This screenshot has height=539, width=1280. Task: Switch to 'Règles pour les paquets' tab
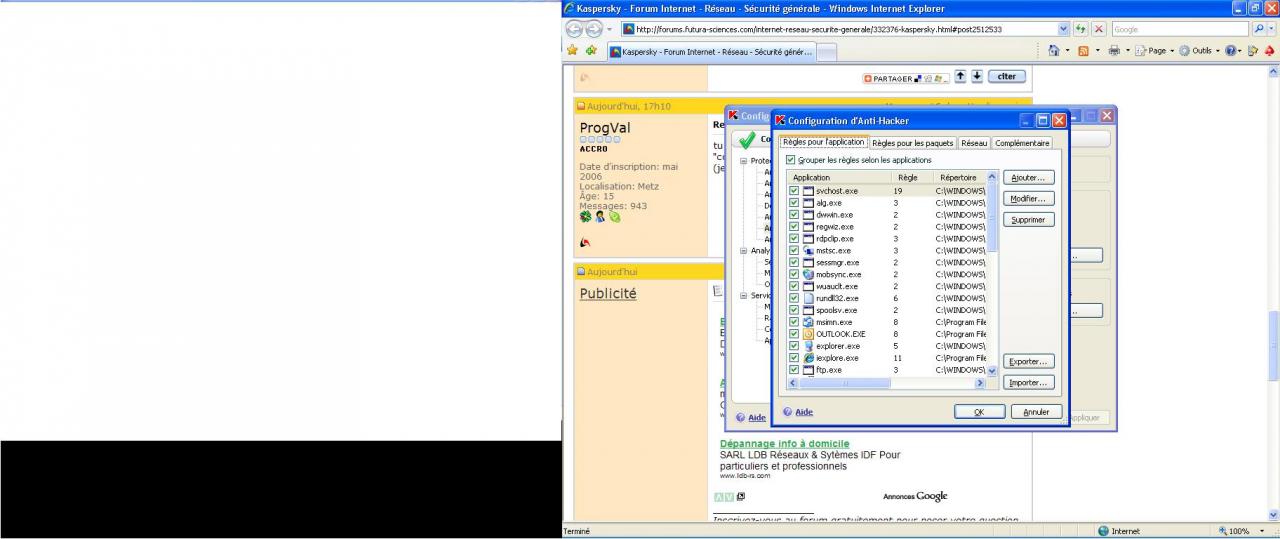point(912,143)
